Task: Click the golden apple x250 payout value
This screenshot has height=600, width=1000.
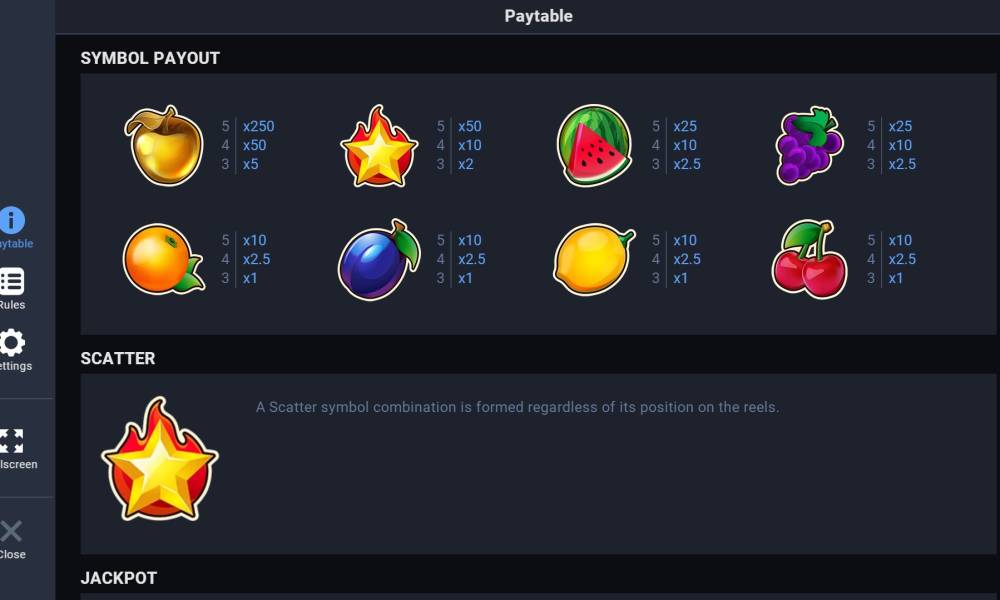Action: 258,126
